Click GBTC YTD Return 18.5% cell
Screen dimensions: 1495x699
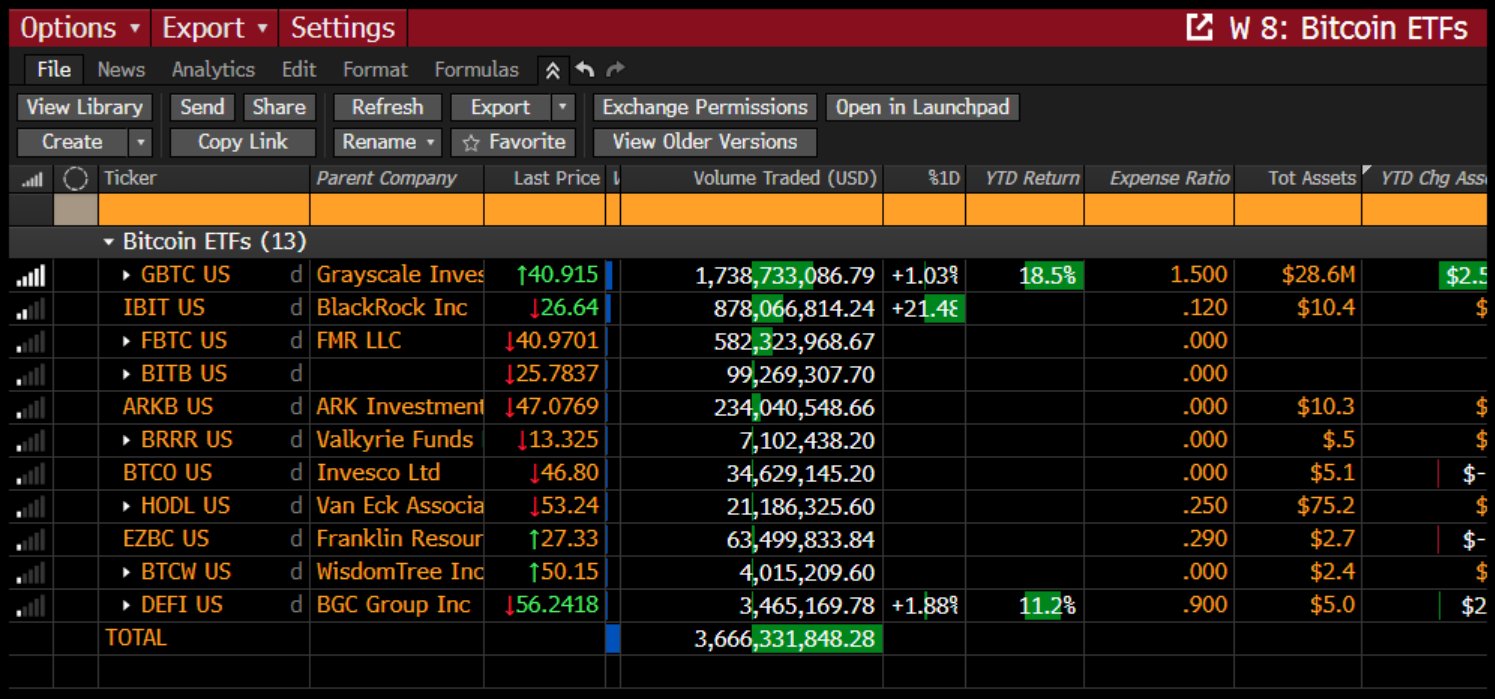click(1025, 275)
